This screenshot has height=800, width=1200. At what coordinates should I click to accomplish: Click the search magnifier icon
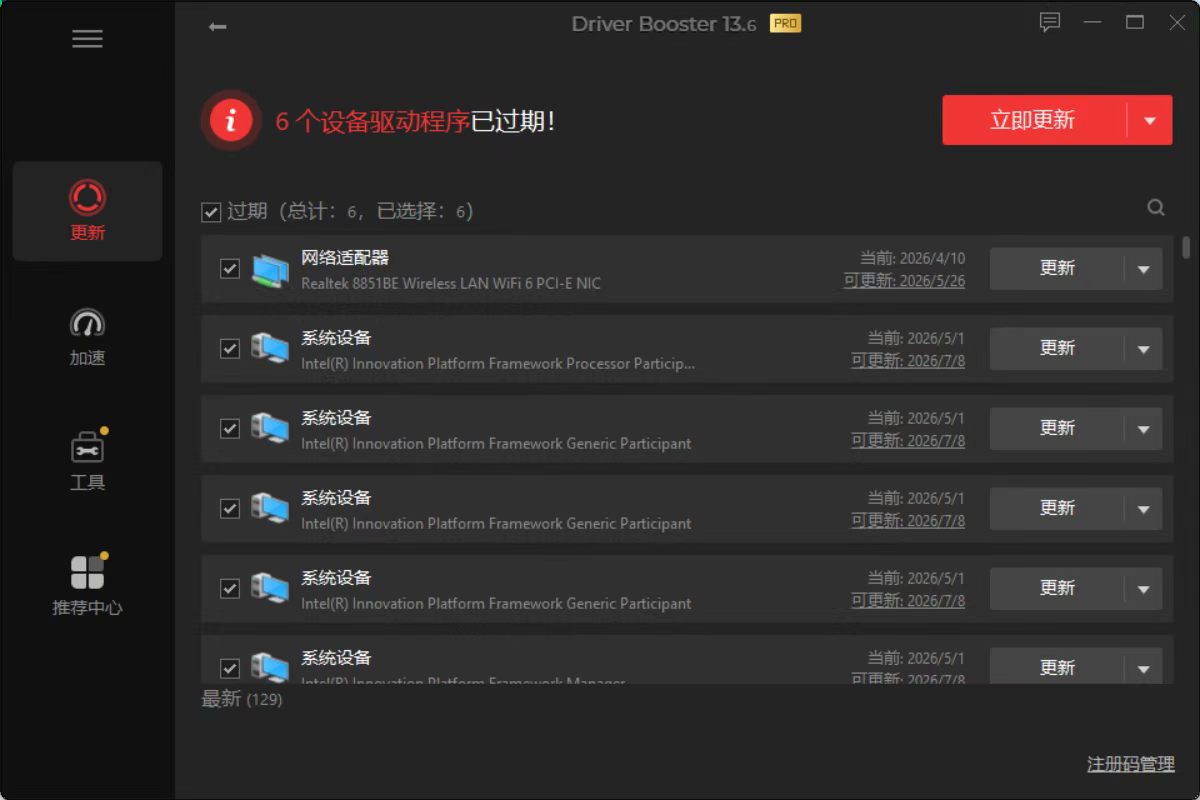coord(1156,208)
